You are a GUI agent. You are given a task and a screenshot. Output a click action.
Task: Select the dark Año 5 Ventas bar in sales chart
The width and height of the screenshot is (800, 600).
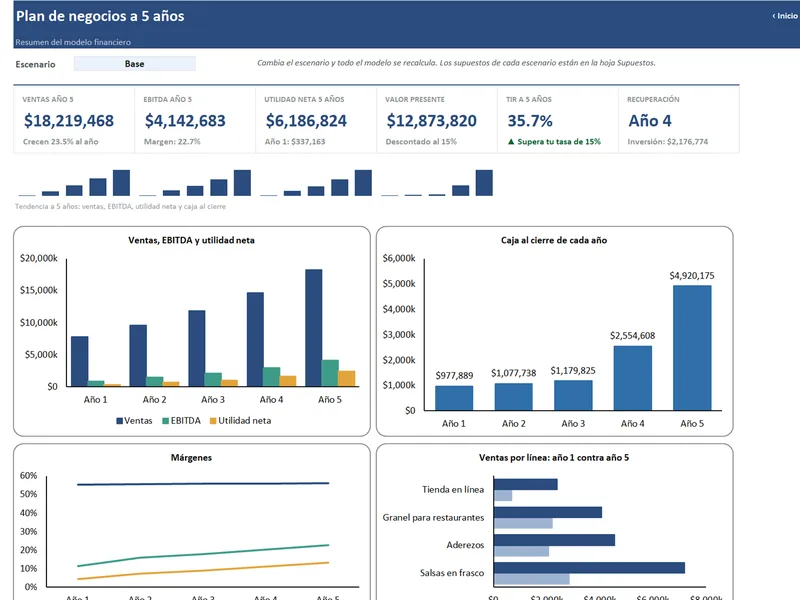(314, 328)
